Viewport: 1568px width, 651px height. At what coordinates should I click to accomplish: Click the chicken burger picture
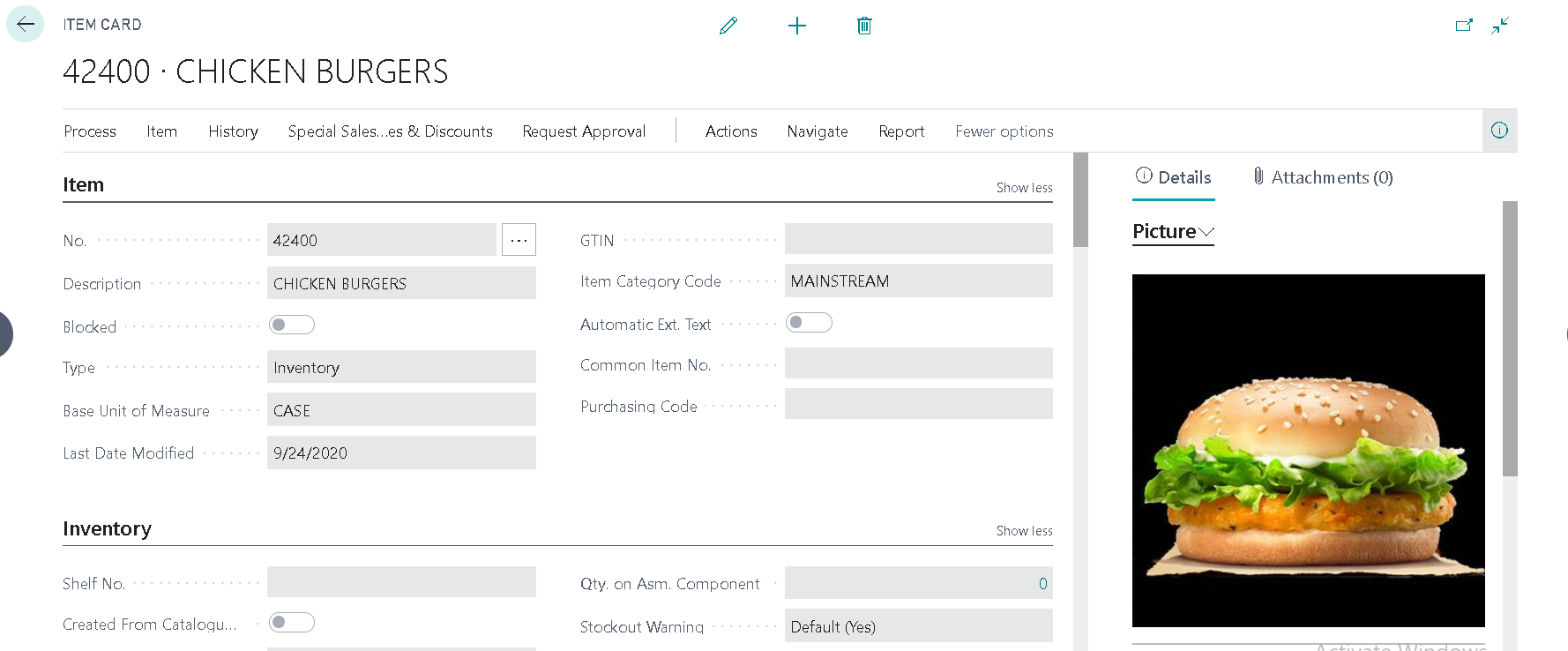(x=1308, y=451)
